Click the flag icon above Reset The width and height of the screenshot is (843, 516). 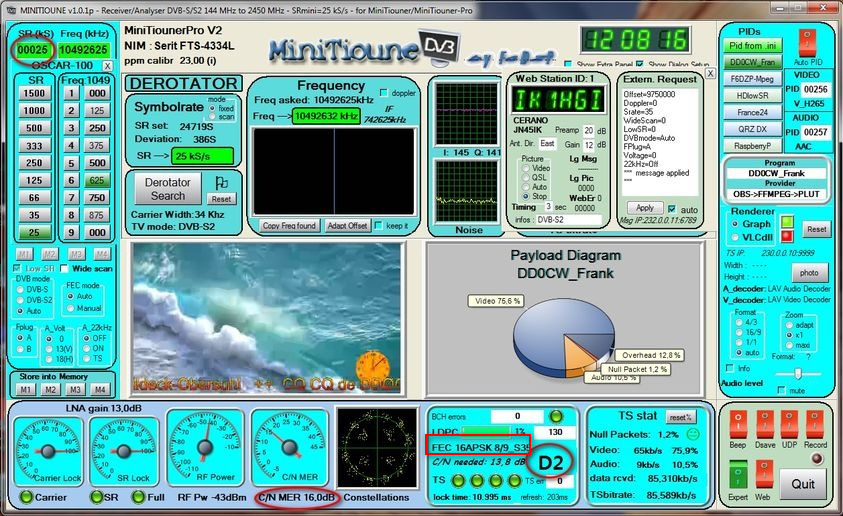click(x=221, y=183)
